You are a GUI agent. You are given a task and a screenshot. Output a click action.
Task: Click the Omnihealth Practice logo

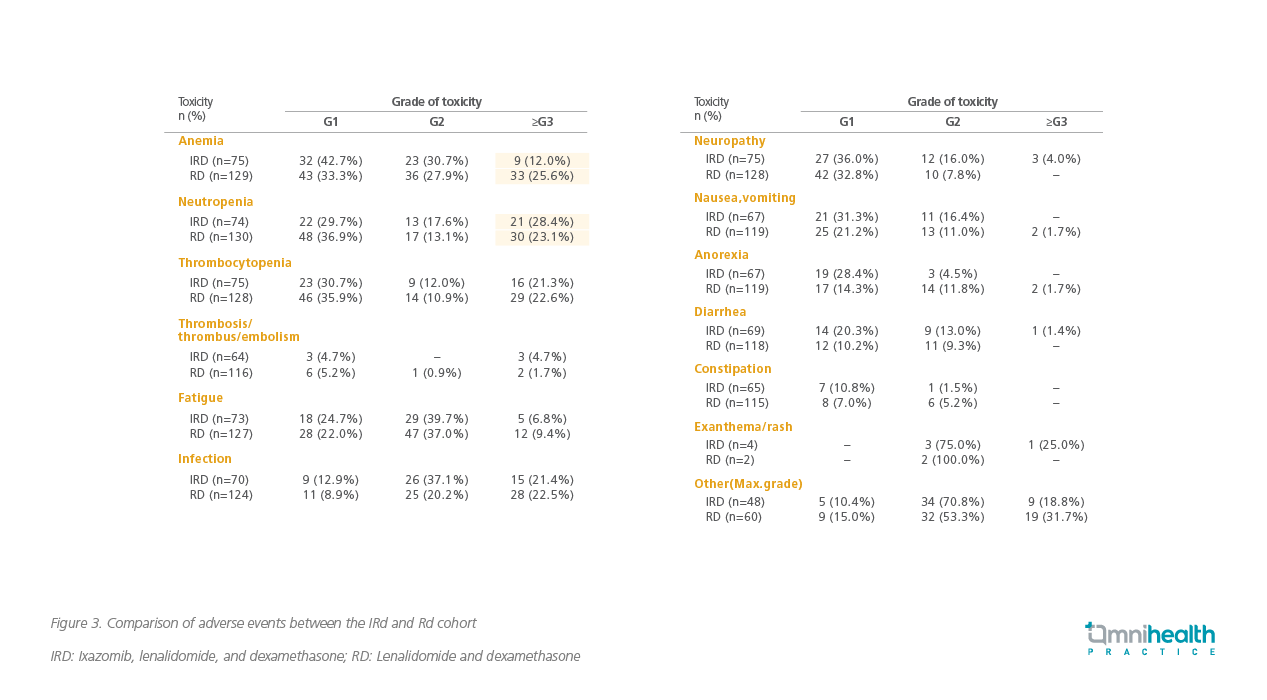point(1150,638)
